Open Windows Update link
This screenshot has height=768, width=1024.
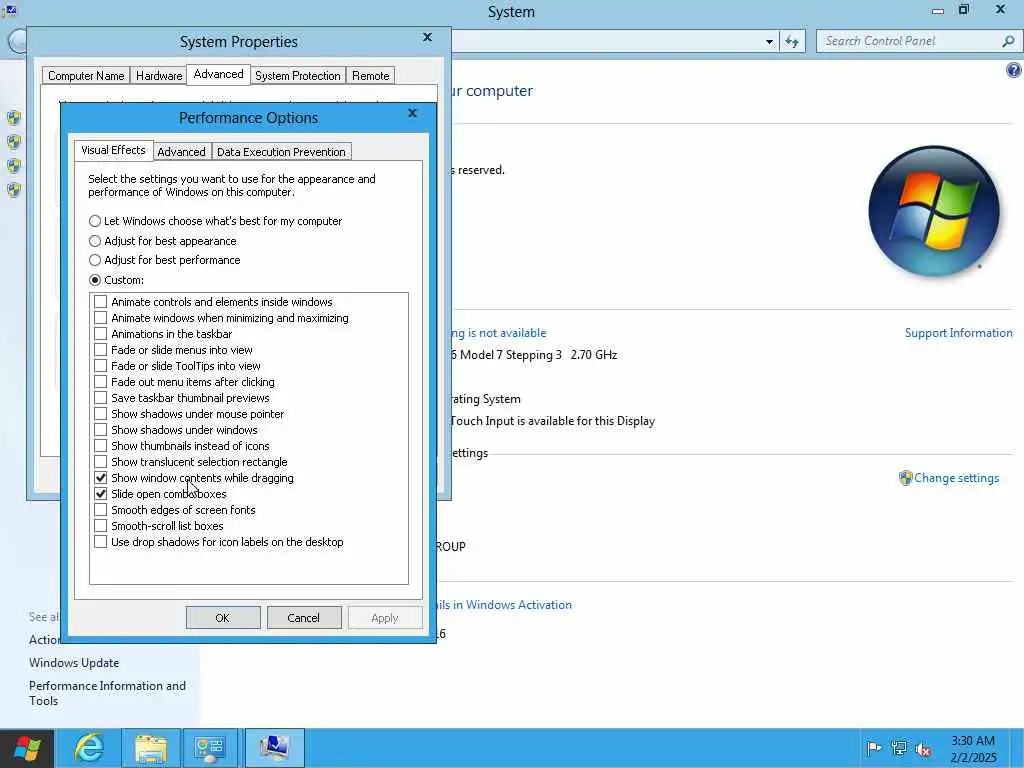pyautogui.click(x=74, y=663)
